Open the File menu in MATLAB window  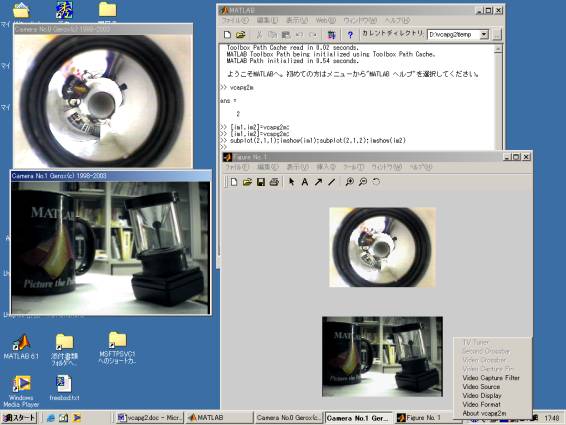[x=235, y=21]
